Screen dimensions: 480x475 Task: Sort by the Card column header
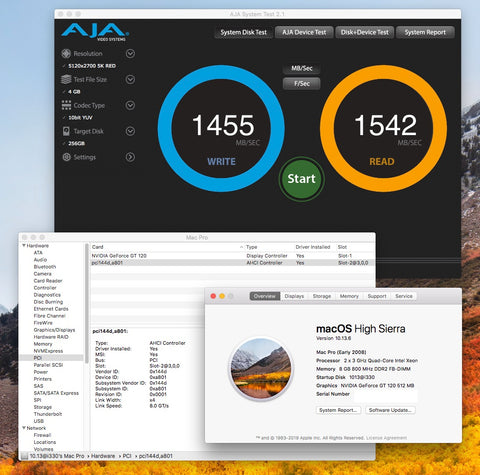167,247
